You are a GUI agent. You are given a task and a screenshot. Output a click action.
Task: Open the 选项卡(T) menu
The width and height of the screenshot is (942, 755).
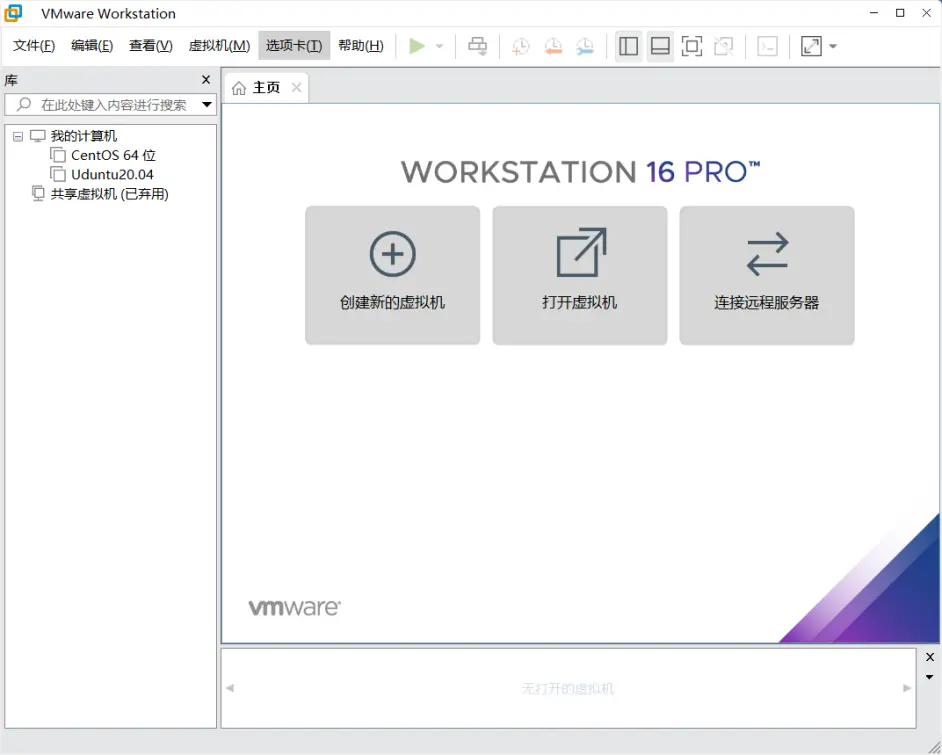[294, 46]
